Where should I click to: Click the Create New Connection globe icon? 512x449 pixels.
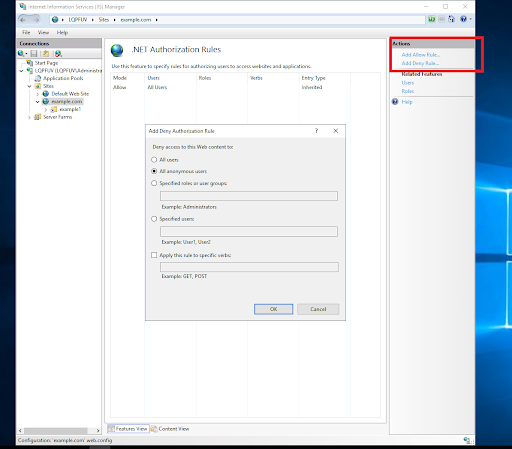click(x=21, y=53)
